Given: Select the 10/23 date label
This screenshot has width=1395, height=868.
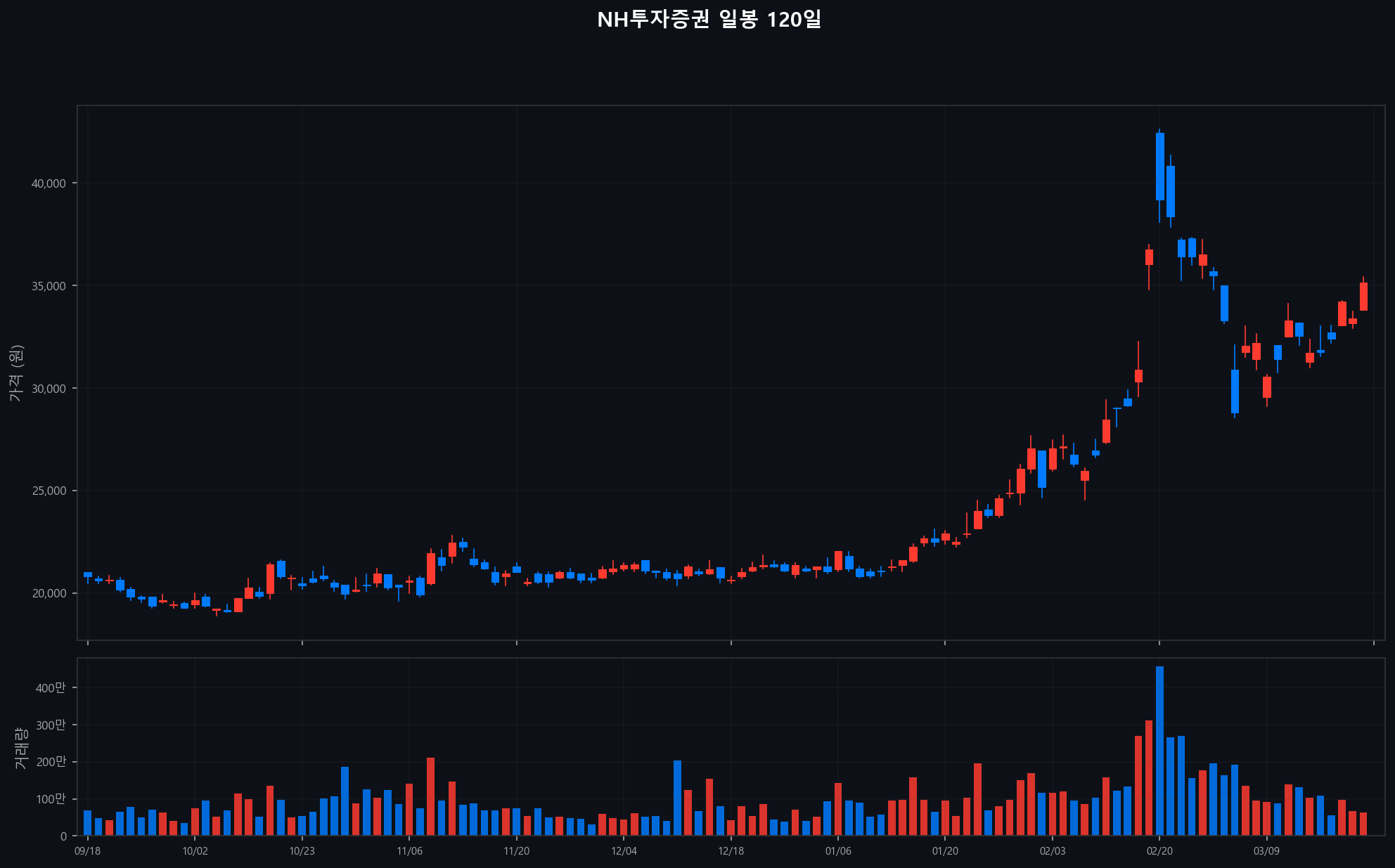Looking at the screenshot, I should (302, 851).
